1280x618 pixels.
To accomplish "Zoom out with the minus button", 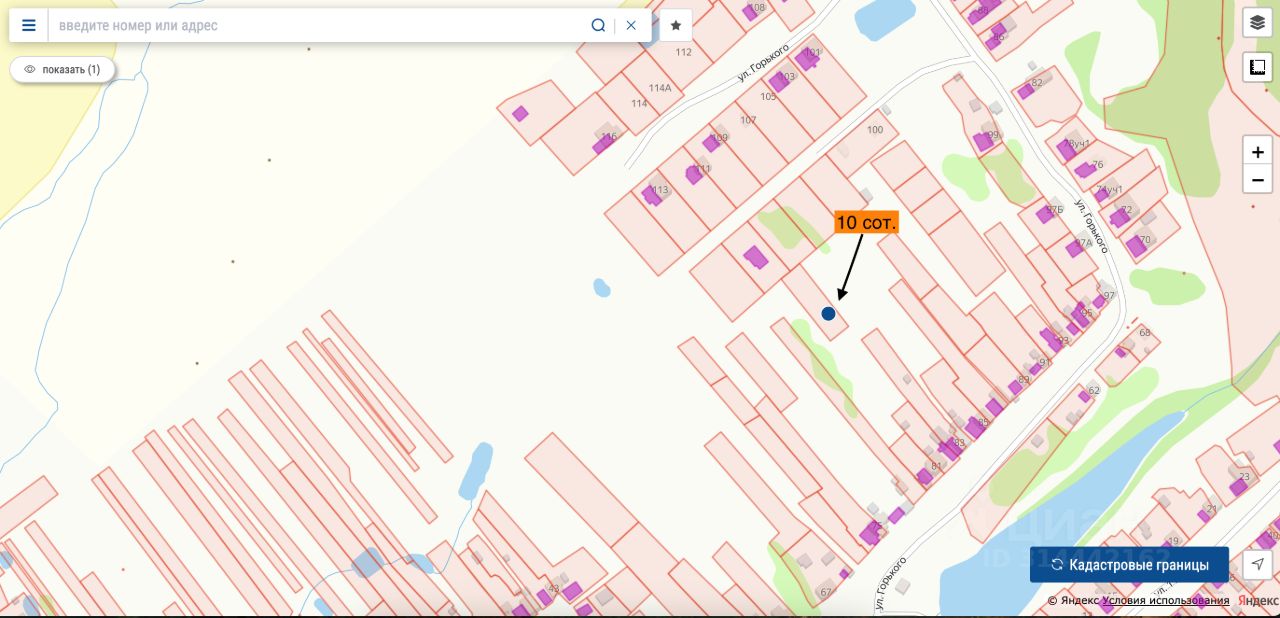I will [x=1257, y=180].
